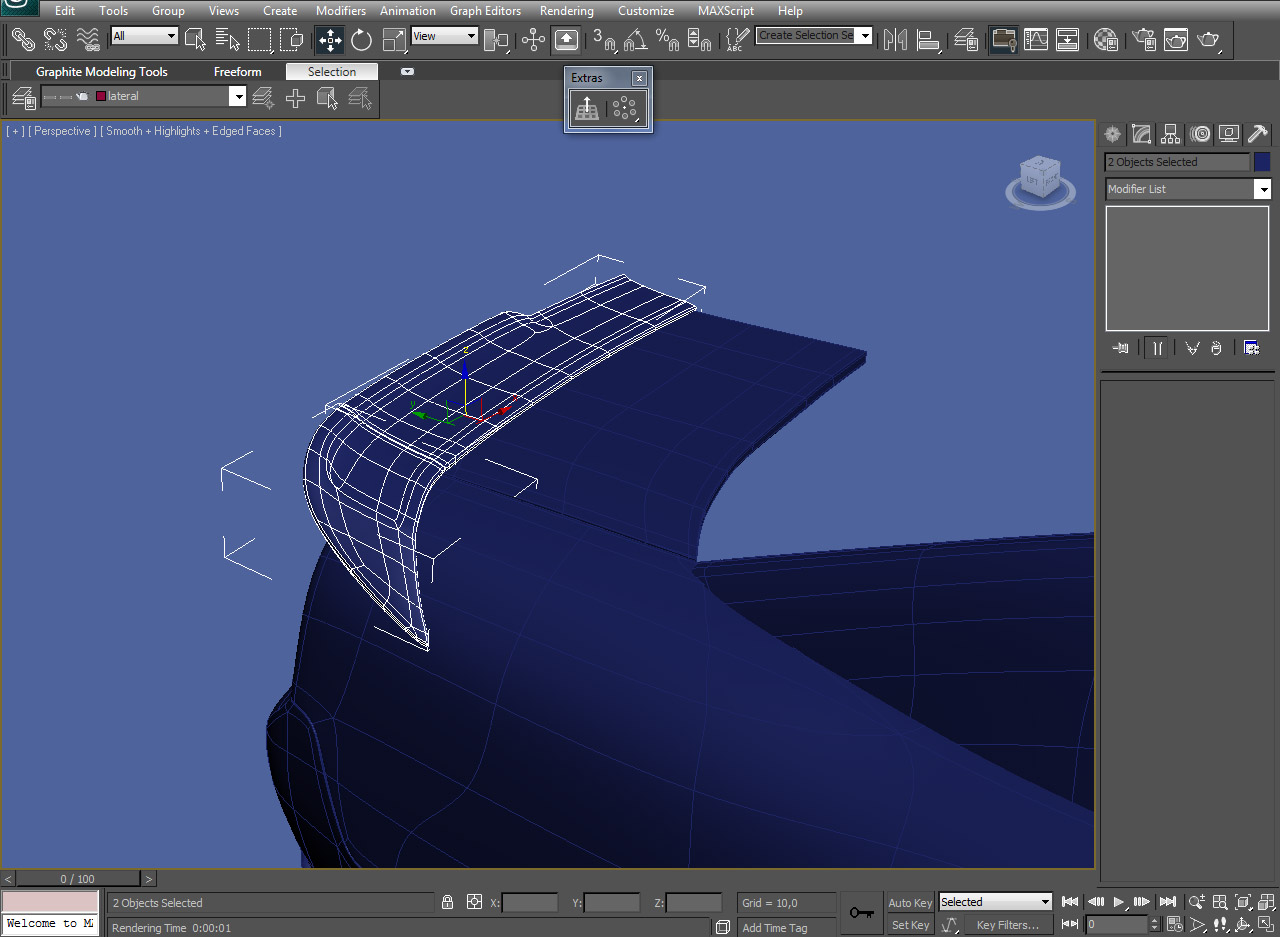The width and height of the screenshot is (1280, 937).
Task: Select the Bind to Space Warp tool
Action: coord(89,40)
